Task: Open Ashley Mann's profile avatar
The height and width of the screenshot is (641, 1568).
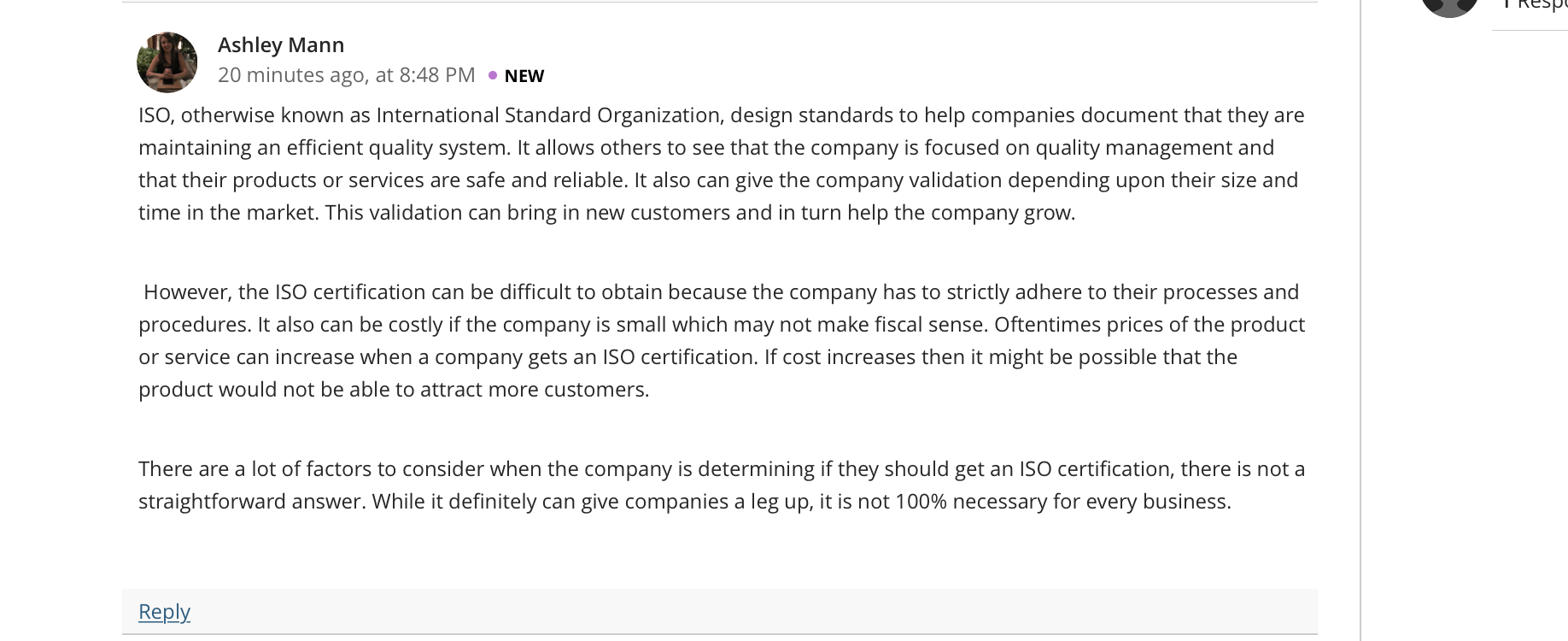Action: 167,62
